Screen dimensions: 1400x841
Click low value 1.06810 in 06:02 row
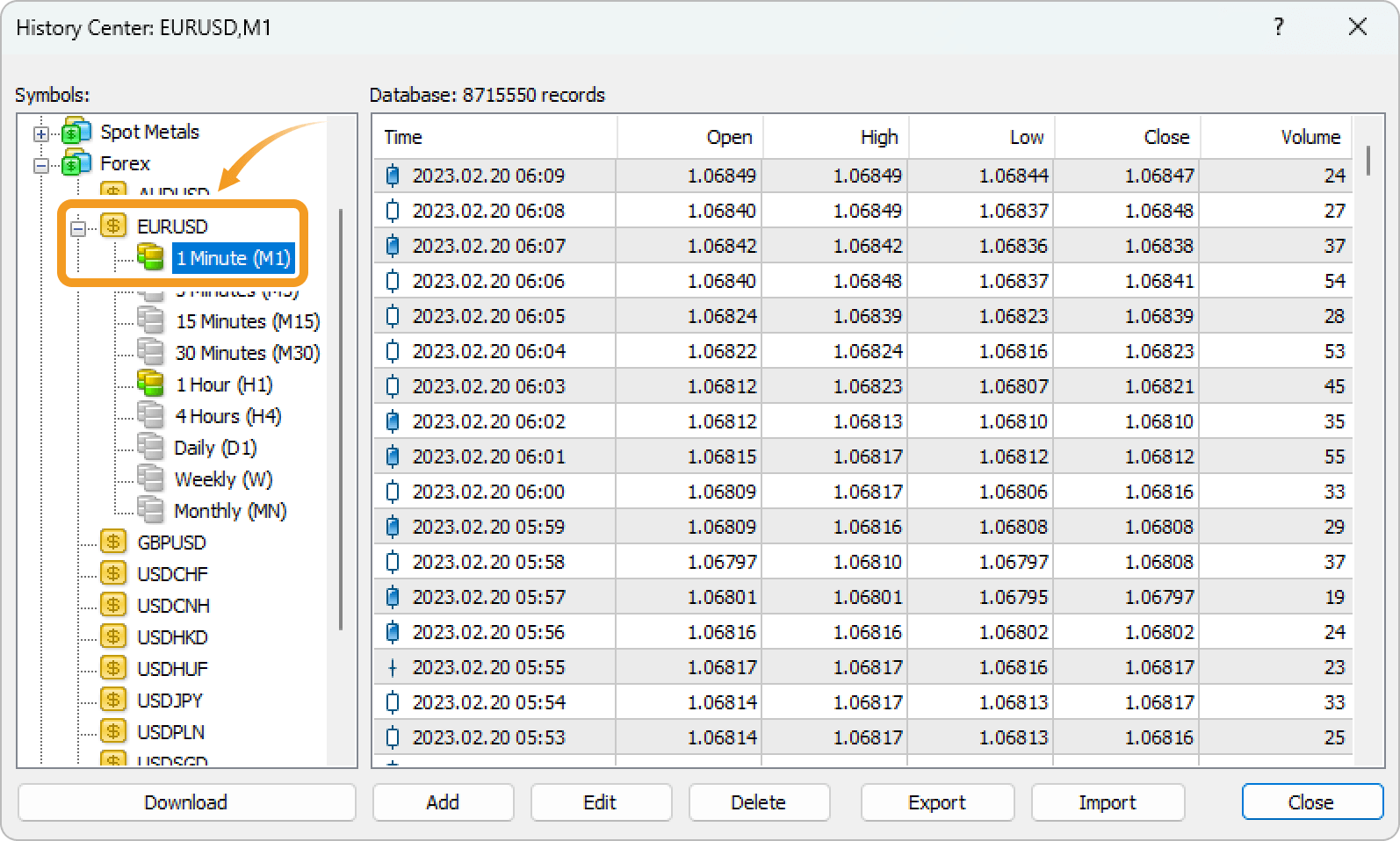(x=1014, y=421)
